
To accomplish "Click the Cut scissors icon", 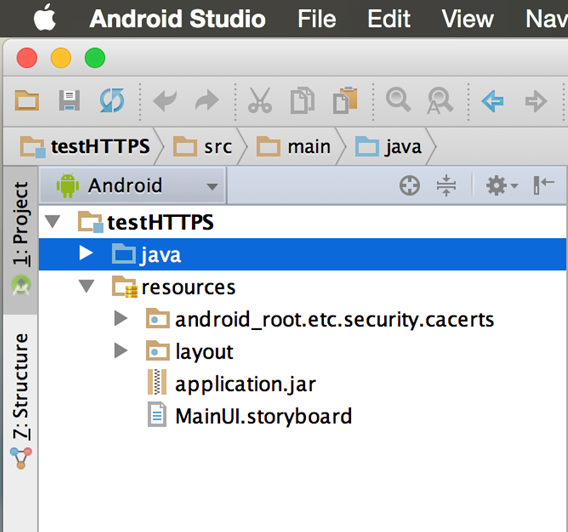I will [x=260, y=100].
